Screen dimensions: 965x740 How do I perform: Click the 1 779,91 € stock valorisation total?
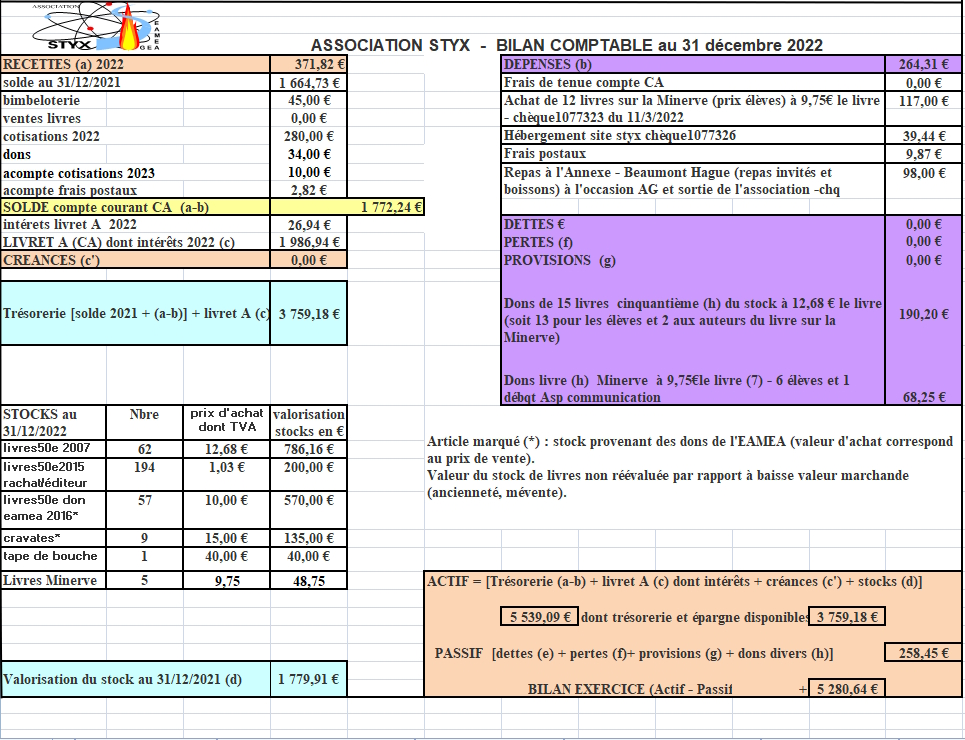tap(309, 680)
